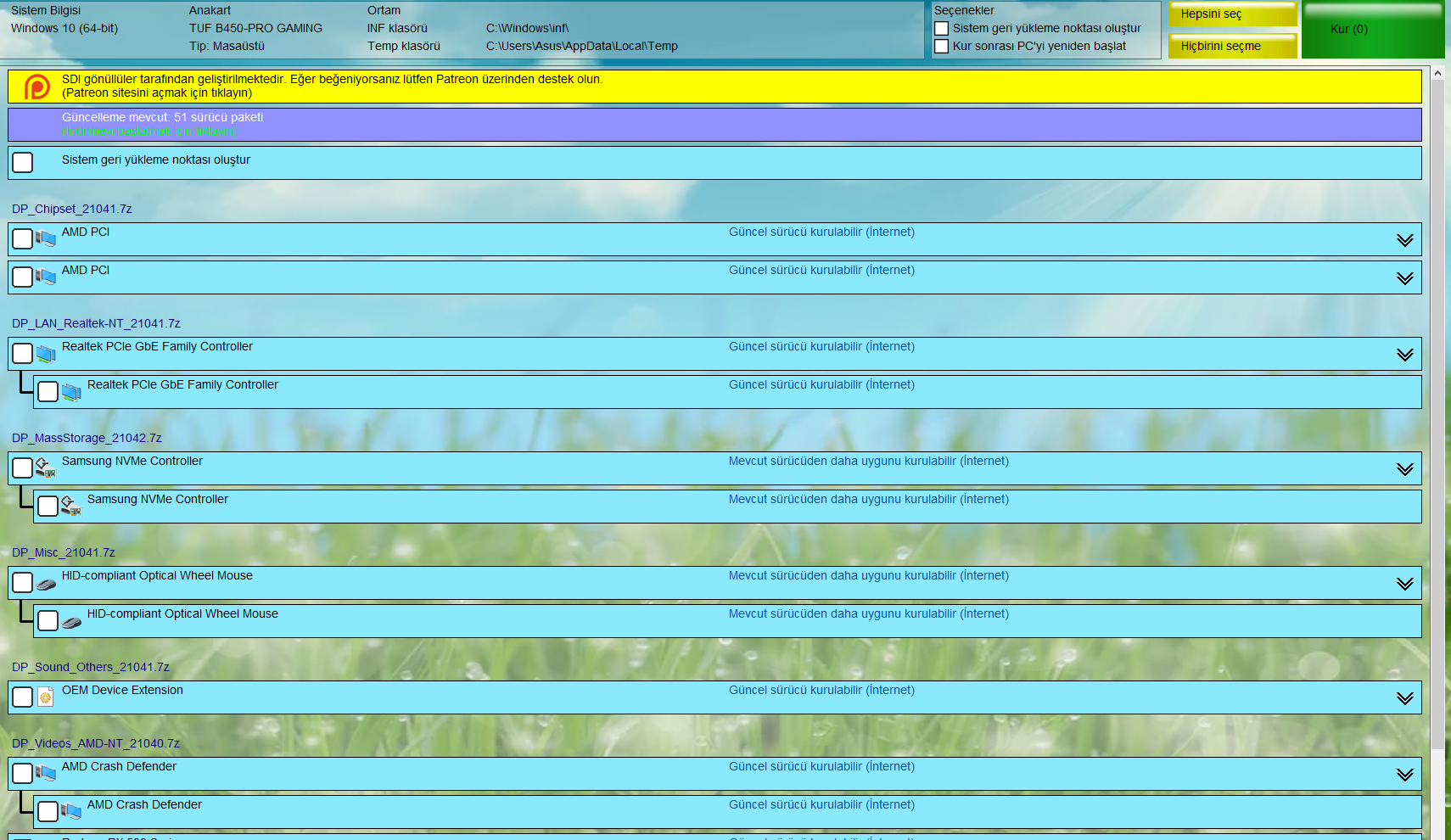Click the network icon of the parent Realtek PCIe row
Screen dimensions: 1451x840
46,354
